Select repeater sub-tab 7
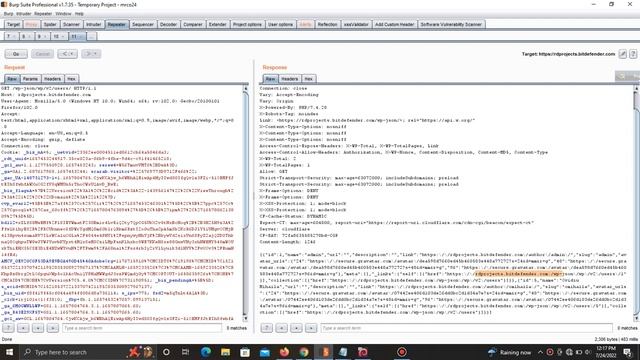The height and width of the screenshot is (360, 640). pos(11,36)
